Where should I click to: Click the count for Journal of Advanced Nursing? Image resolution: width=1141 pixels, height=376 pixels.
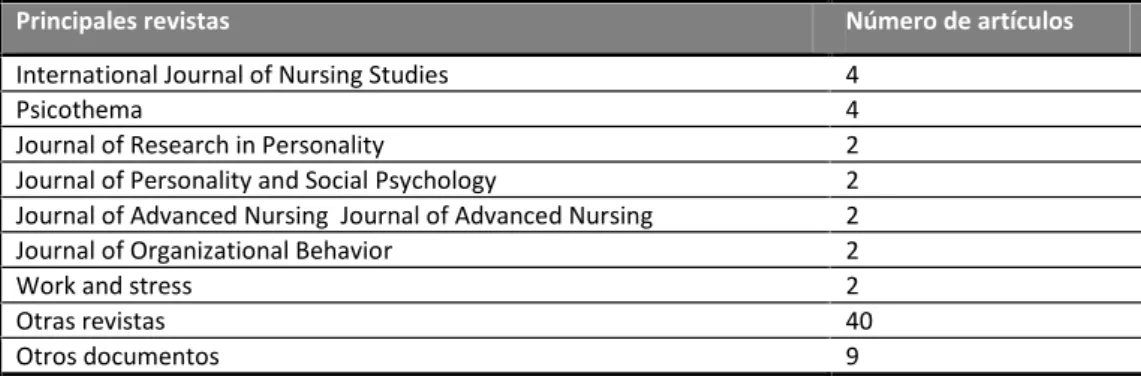(852, 216)
